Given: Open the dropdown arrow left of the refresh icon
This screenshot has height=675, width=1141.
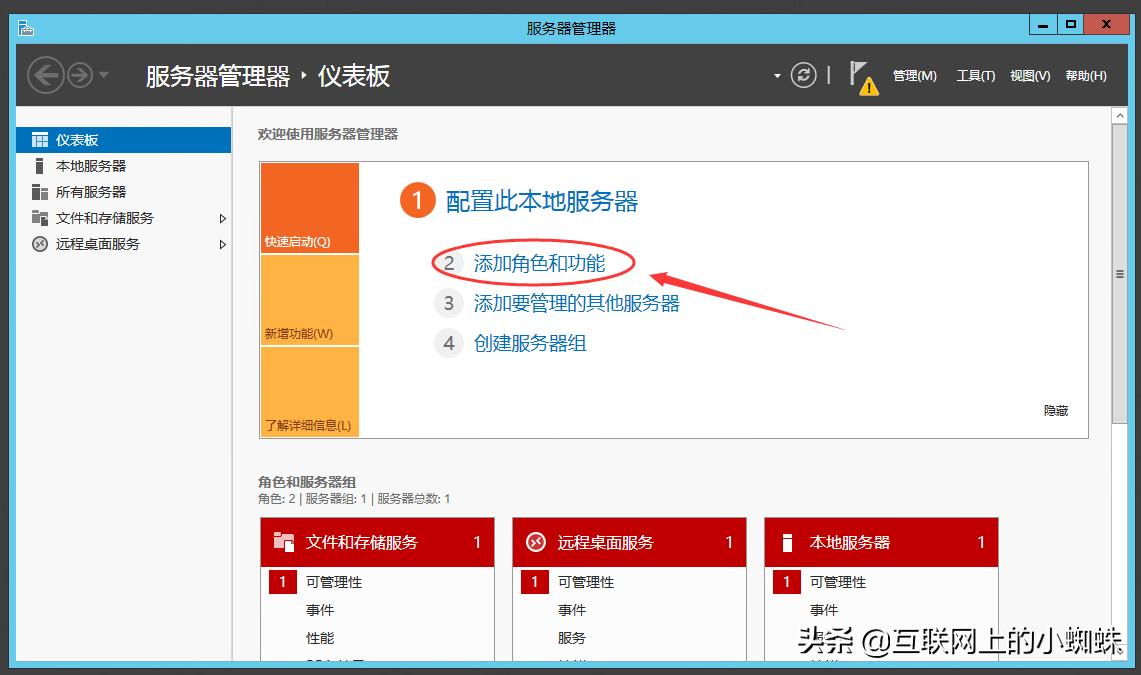Looking at the screenshot, I should 777,74.
